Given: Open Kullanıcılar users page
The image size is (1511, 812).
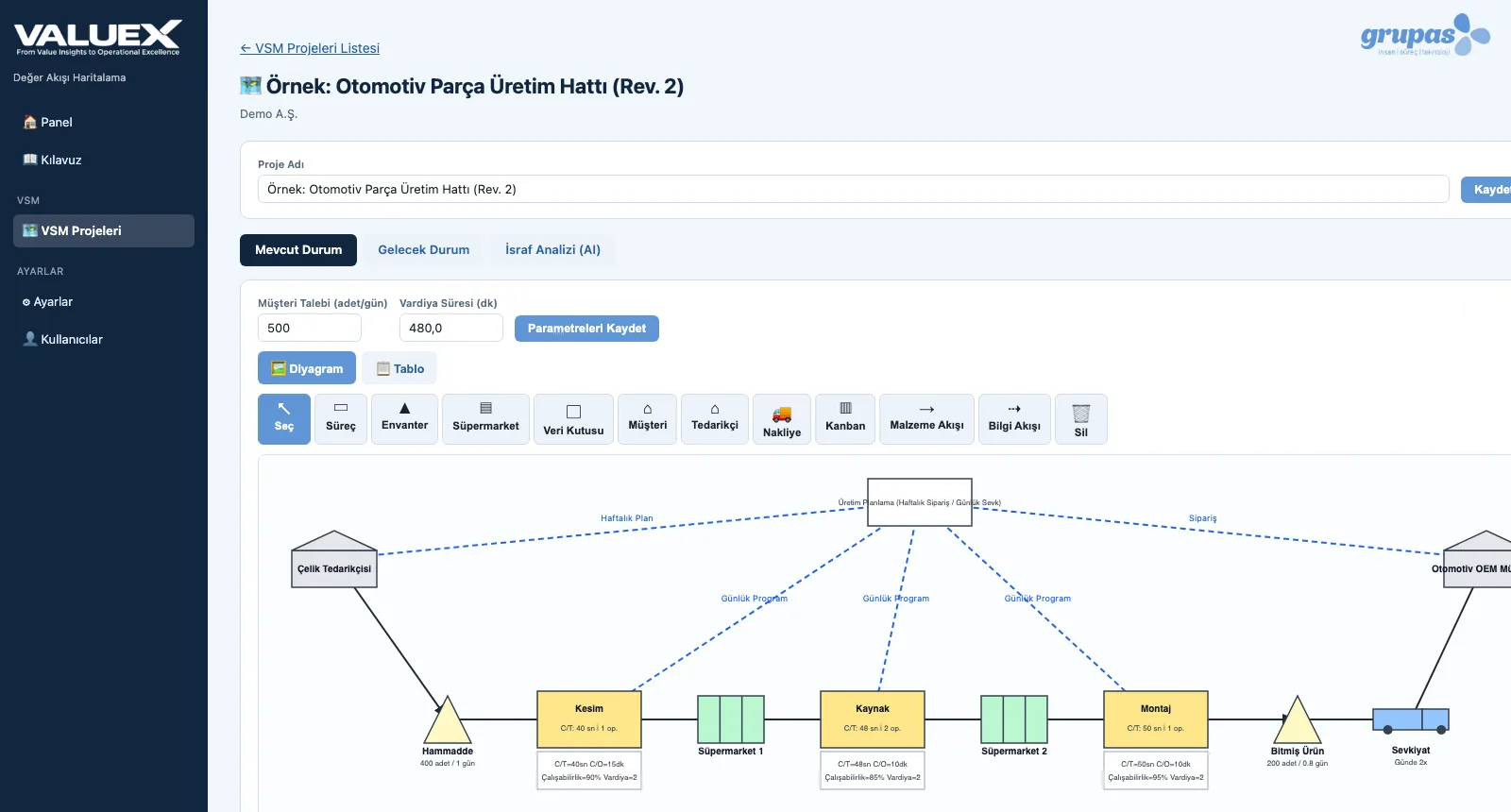Looking at the screenshot, I should click(104, 339).
